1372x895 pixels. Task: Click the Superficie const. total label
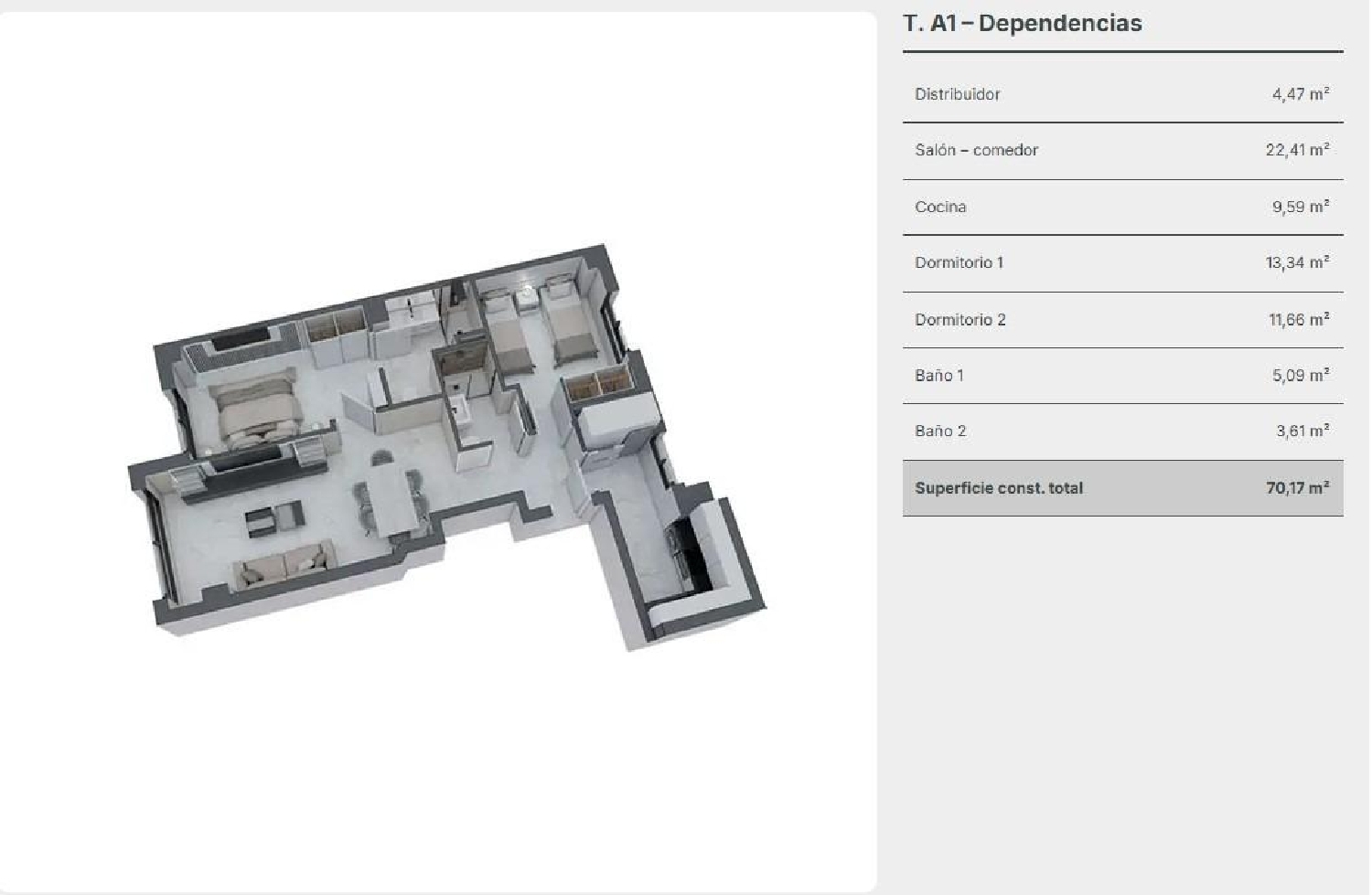tap(998, 488)
